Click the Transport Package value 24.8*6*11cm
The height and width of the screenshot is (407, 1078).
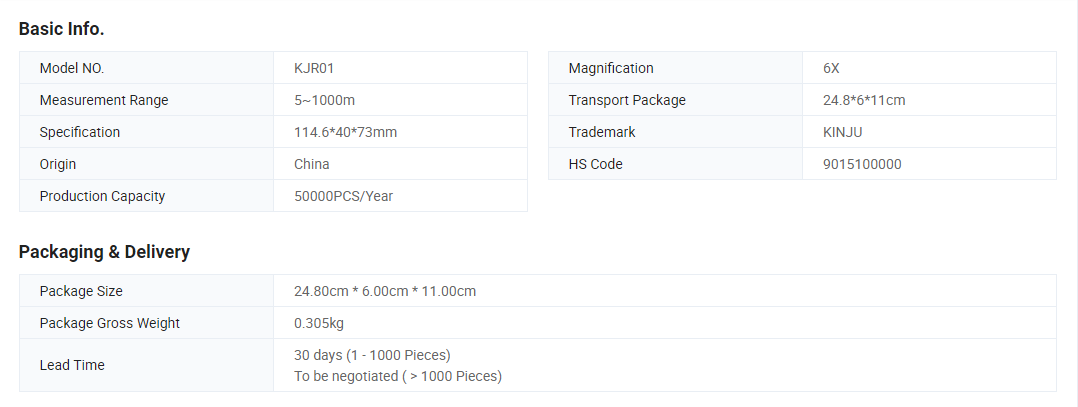pyautogui.click(x=864, y=100)
